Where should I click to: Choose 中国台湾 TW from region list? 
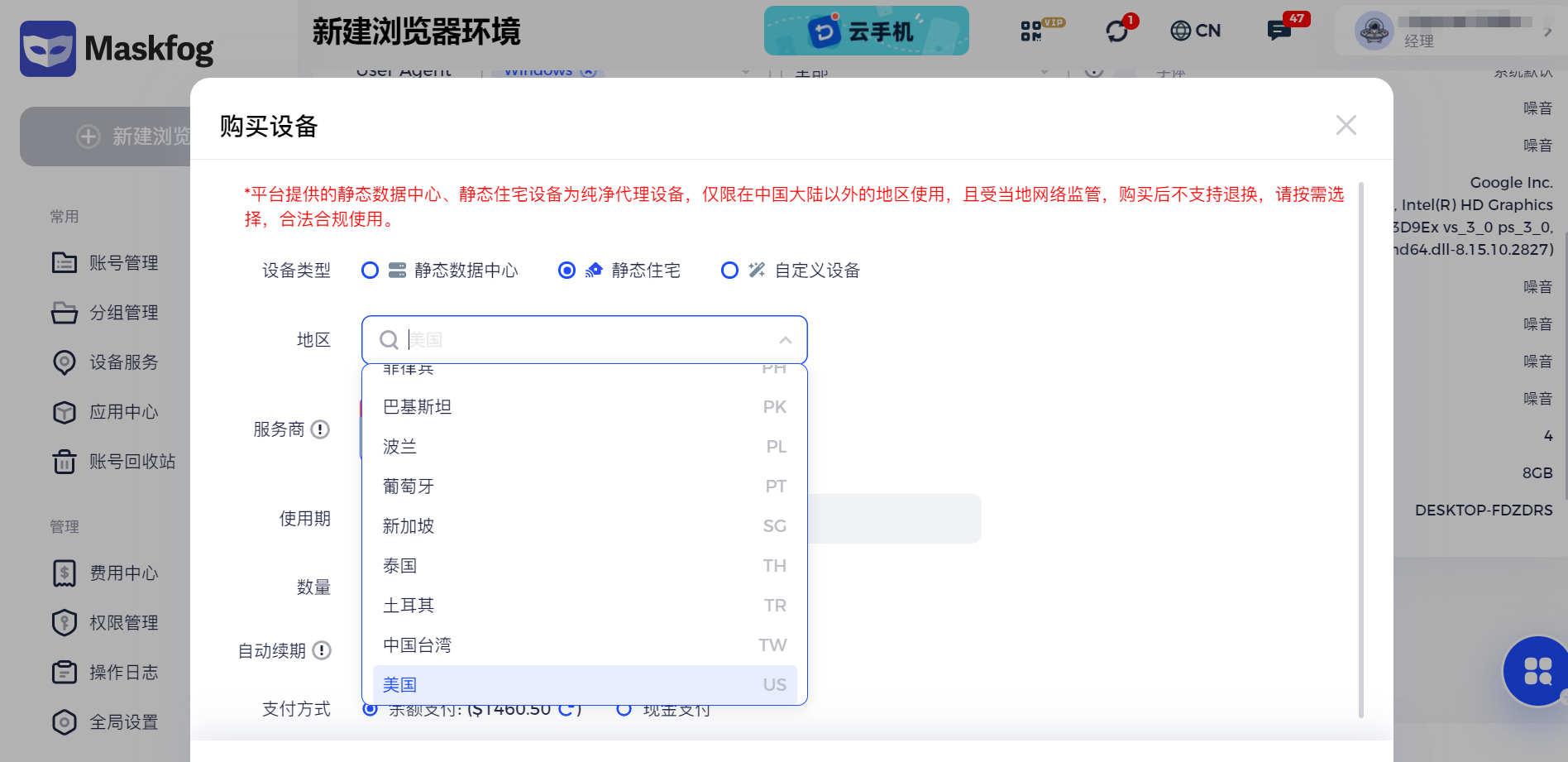click(585, 645)
